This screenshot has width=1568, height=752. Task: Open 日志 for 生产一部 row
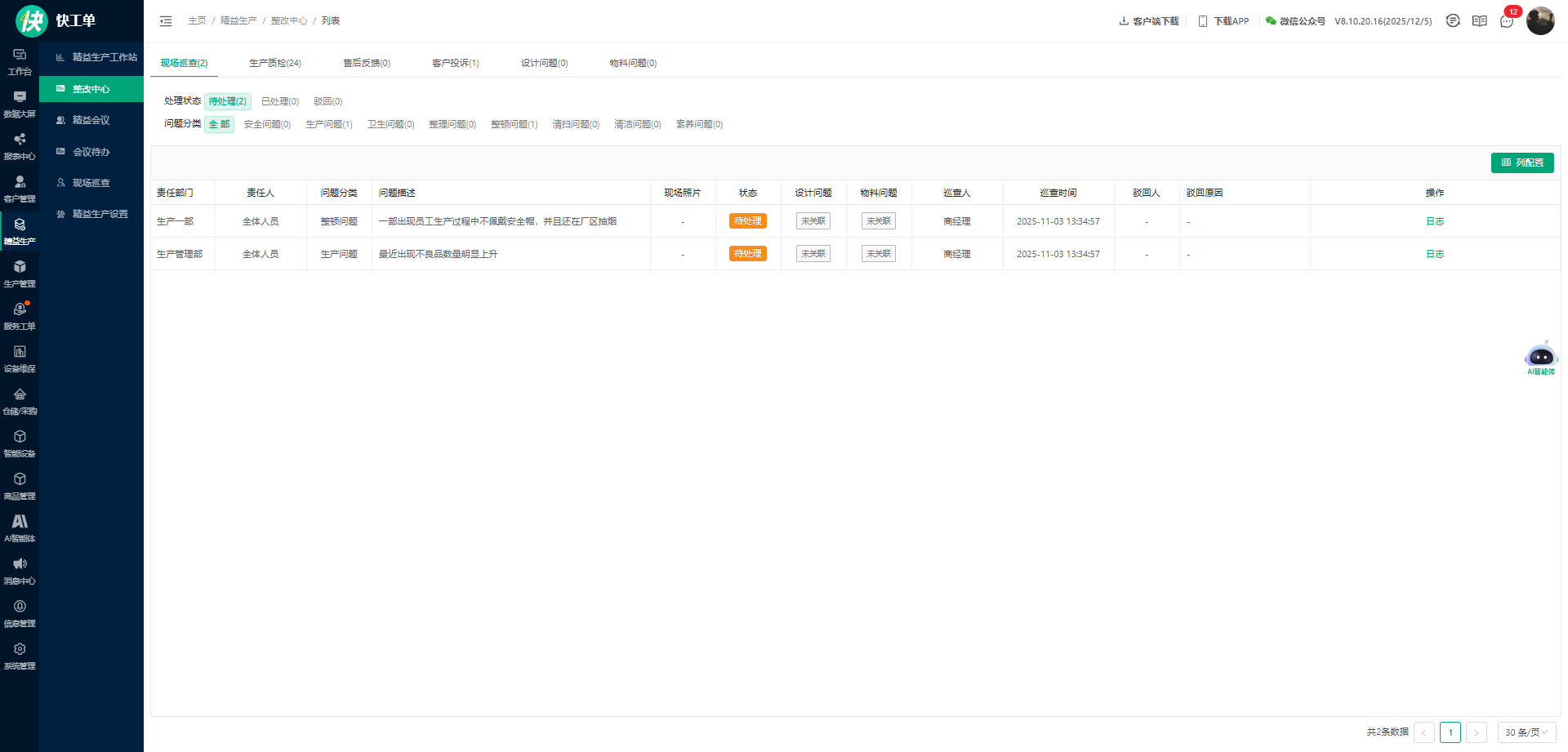tap(1434, 221)
